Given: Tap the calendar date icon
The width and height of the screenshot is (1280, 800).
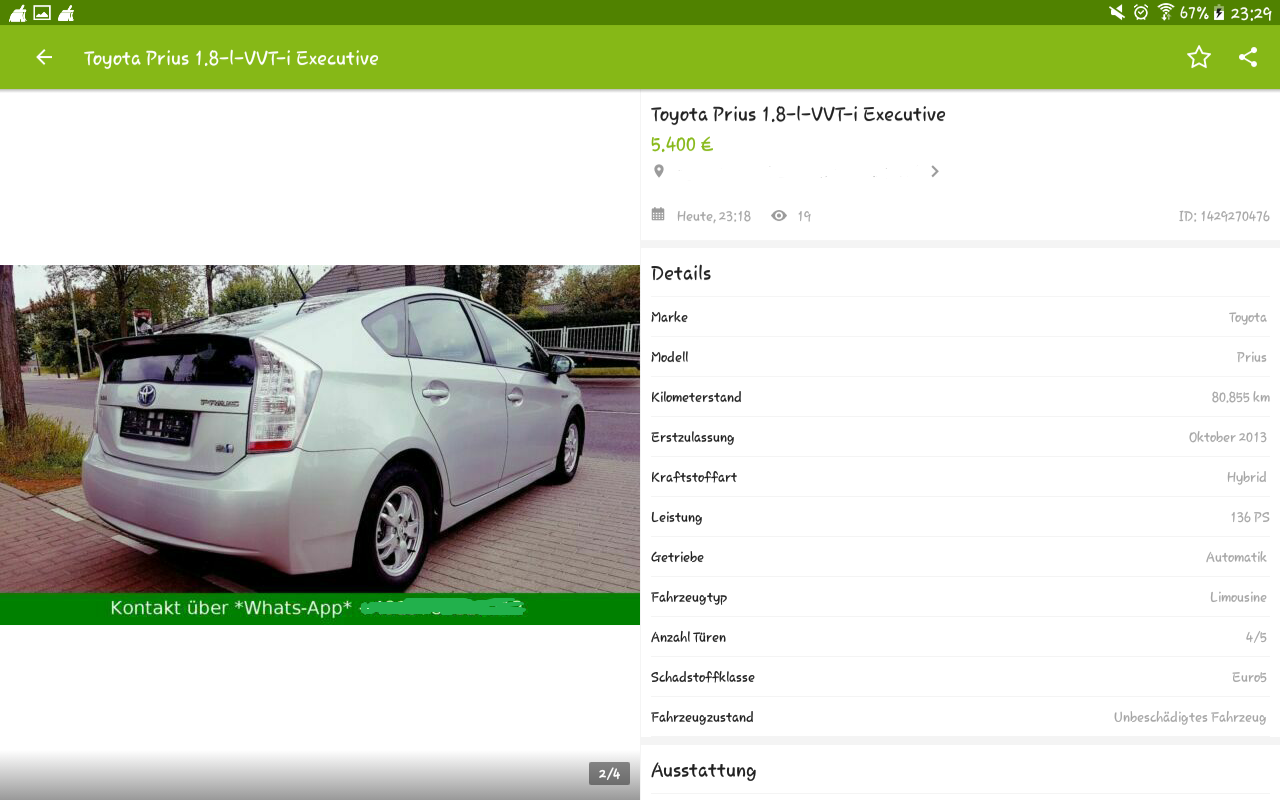Looking at the screenshot, I should click(x=658, y=214).
